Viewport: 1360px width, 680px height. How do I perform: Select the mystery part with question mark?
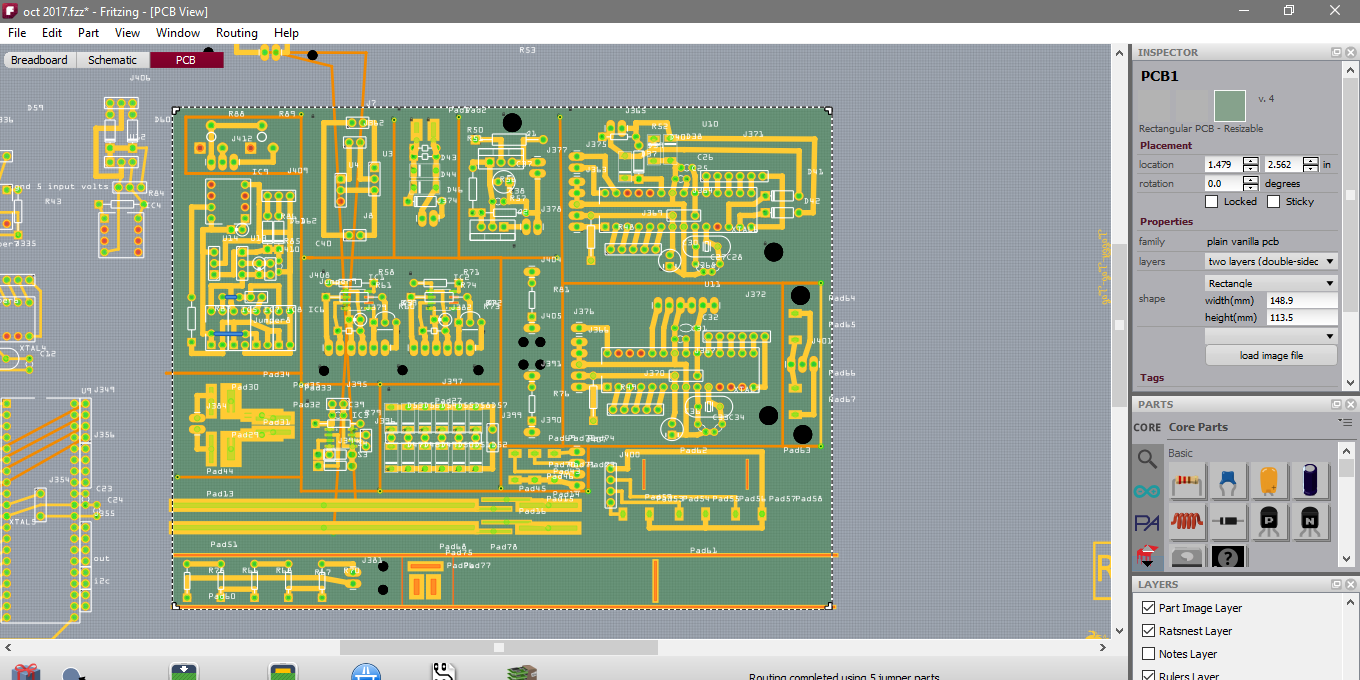[x=1228, y=557]
